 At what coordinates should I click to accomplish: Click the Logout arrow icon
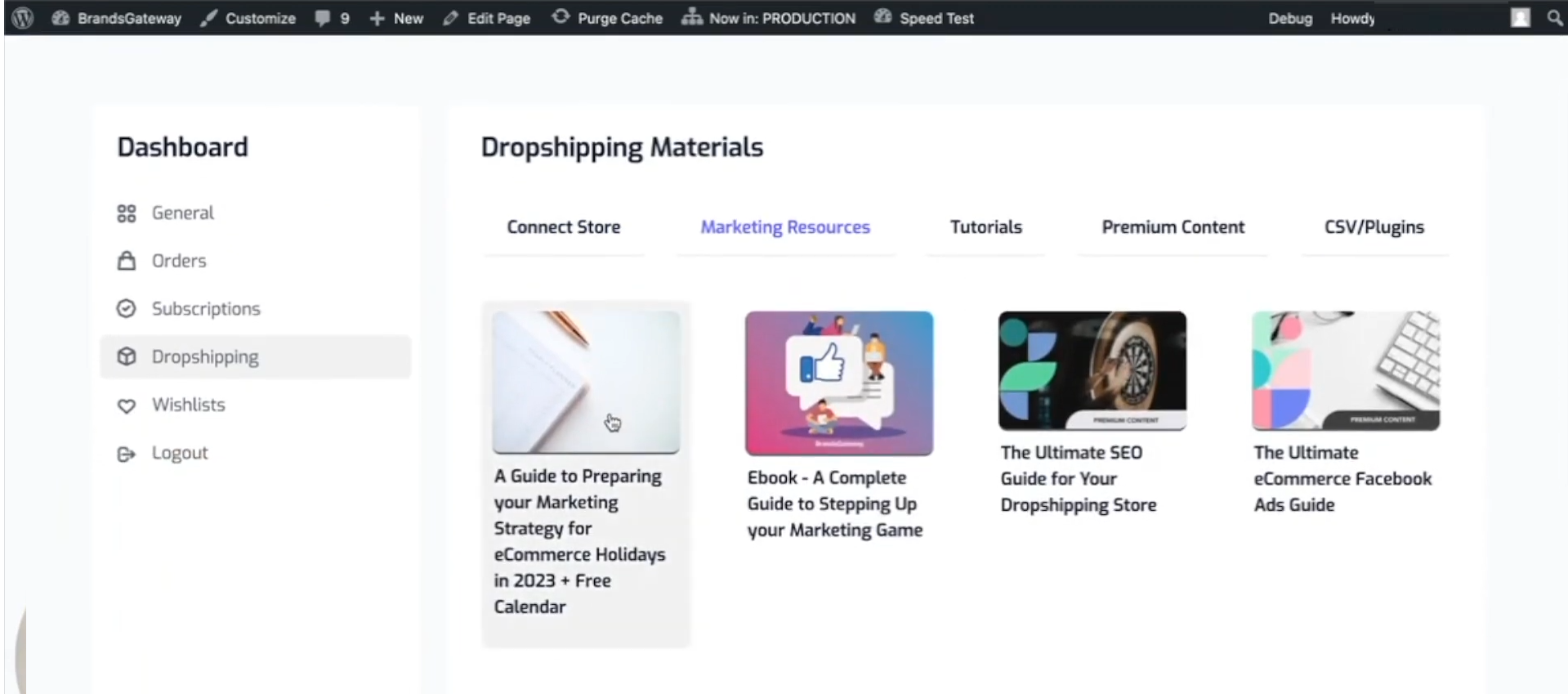[x=127, y=454]
